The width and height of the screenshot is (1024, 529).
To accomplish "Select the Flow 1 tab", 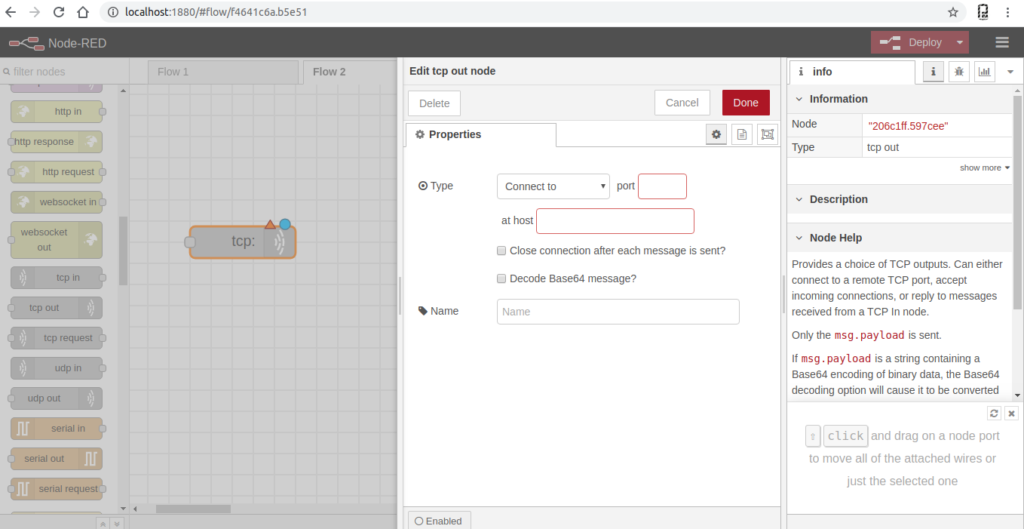I will tap(223, 72).
